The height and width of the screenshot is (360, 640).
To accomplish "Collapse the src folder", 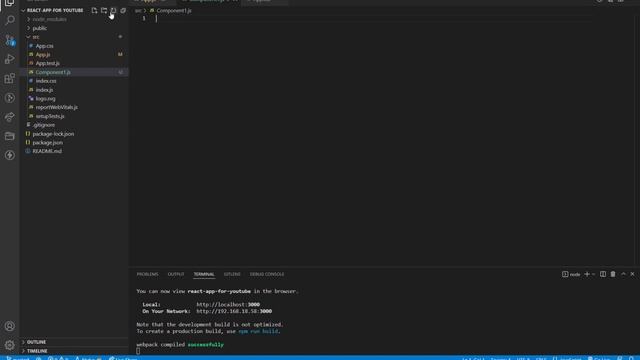I will (x=74, y=37).
